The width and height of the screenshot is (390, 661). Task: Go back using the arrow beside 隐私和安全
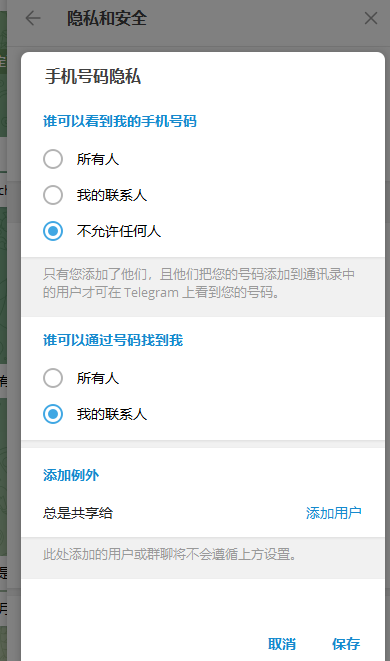click(x=33, y=18)
